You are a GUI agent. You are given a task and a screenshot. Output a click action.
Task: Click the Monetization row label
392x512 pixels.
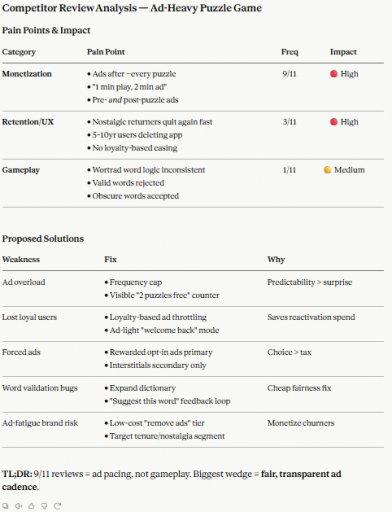tap(27, 74)
